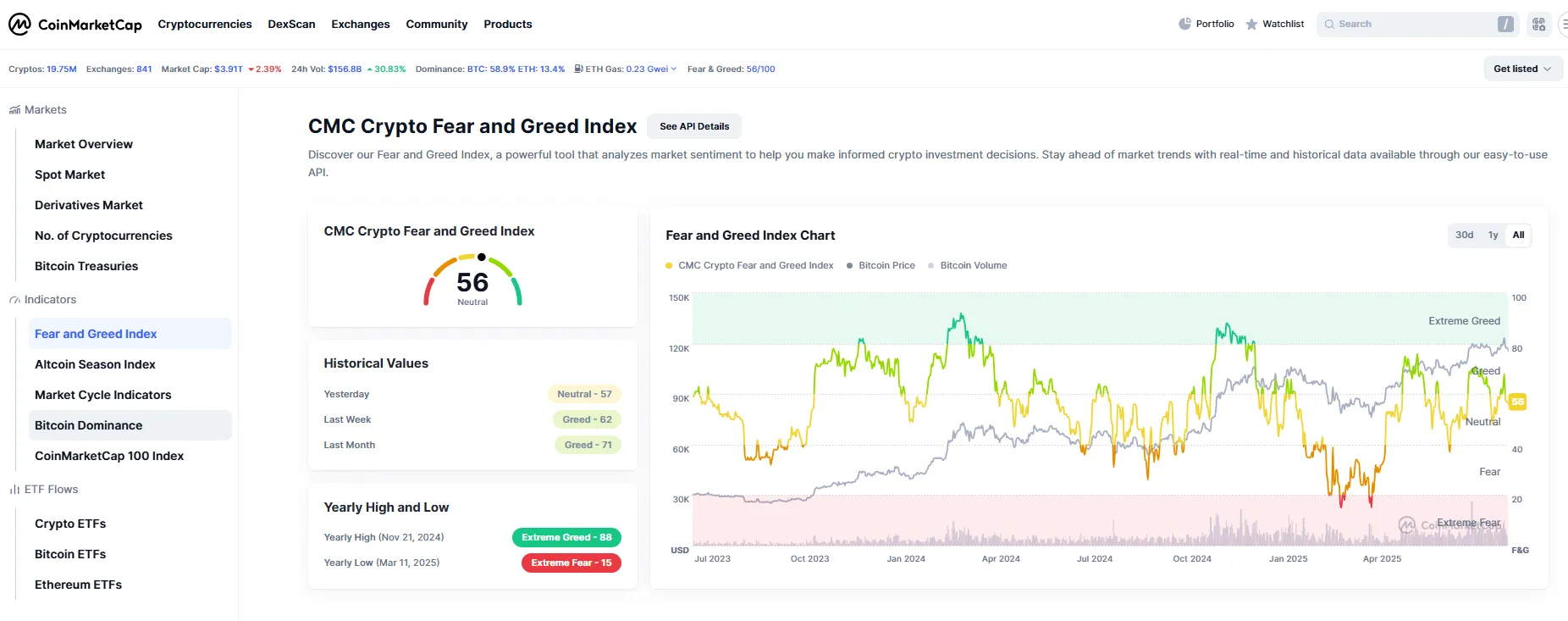
Task: Click the ETH Gas pump icon
Action: tap(578, 69)
